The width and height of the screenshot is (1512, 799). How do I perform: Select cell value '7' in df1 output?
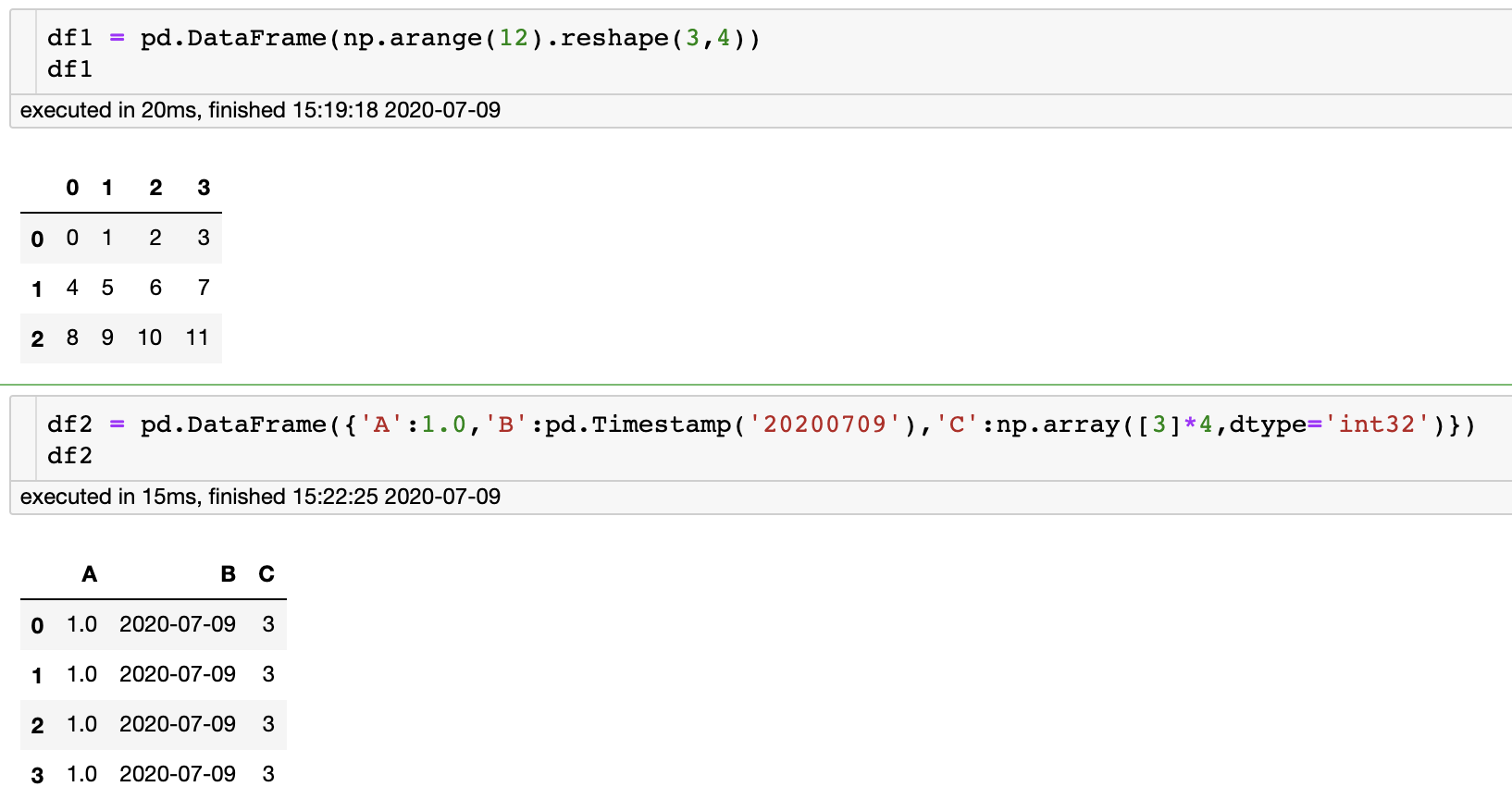point(204,288)
